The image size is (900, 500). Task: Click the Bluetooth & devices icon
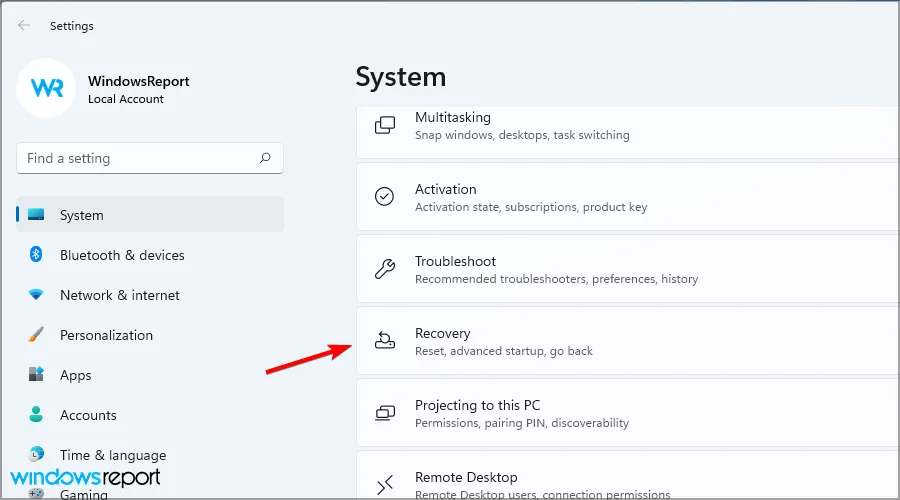point(36,255)
